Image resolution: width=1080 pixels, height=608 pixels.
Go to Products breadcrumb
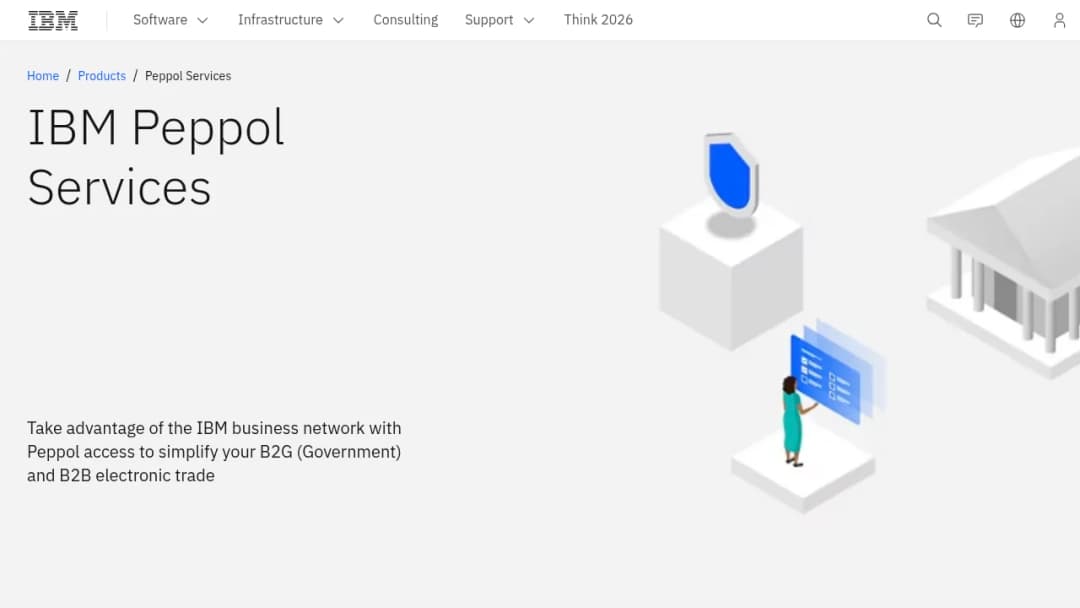tap(102, 76)
